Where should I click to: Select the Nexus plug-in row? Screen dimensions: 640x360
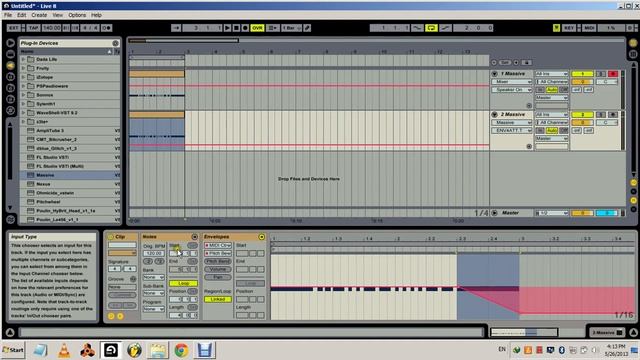click(70, 184)
